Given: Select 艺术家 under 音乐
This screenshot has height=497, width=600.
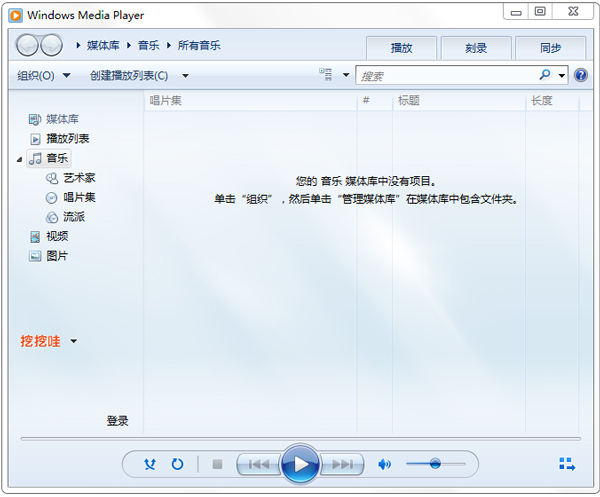Looking at the screenshot, I should point(79,178).
